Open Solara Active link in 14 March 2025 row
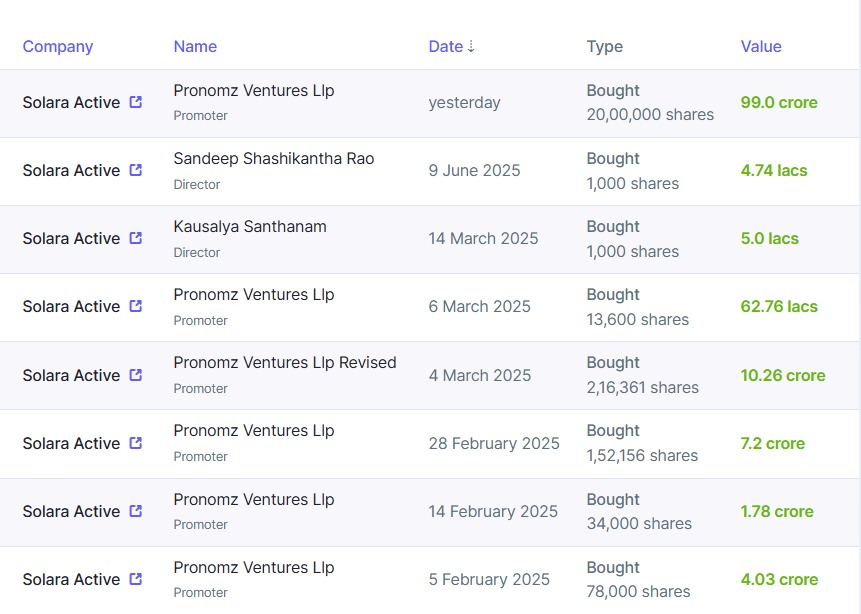This screenshot has width=861, height=614. click(71, 239)
